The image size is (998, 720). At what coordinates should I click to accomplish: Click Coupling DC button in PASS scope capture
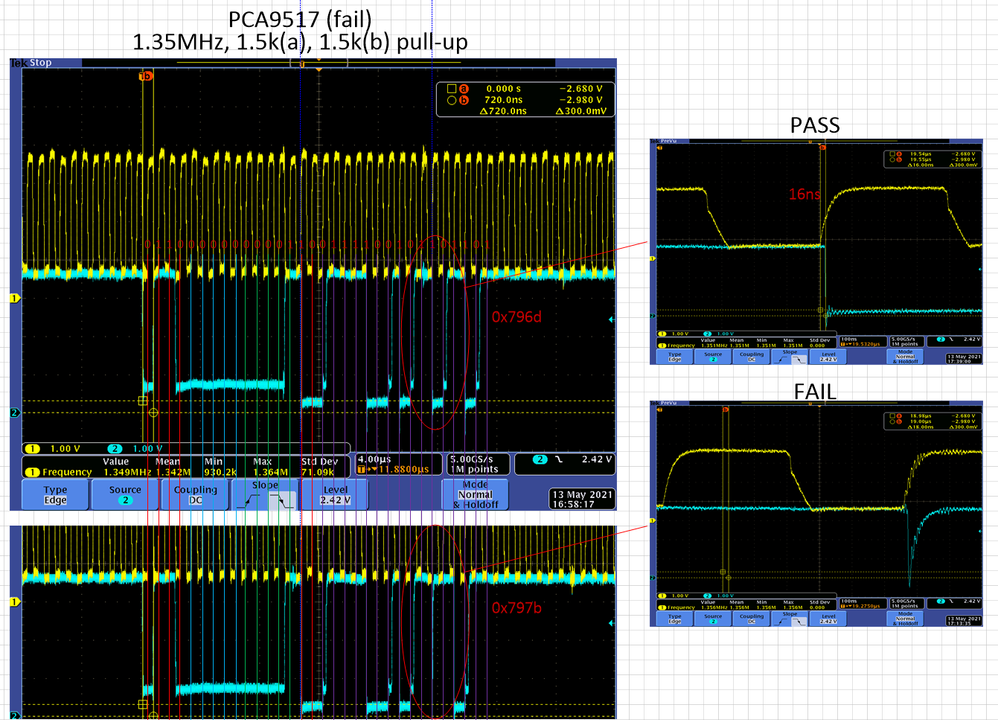tap(751, 356)
